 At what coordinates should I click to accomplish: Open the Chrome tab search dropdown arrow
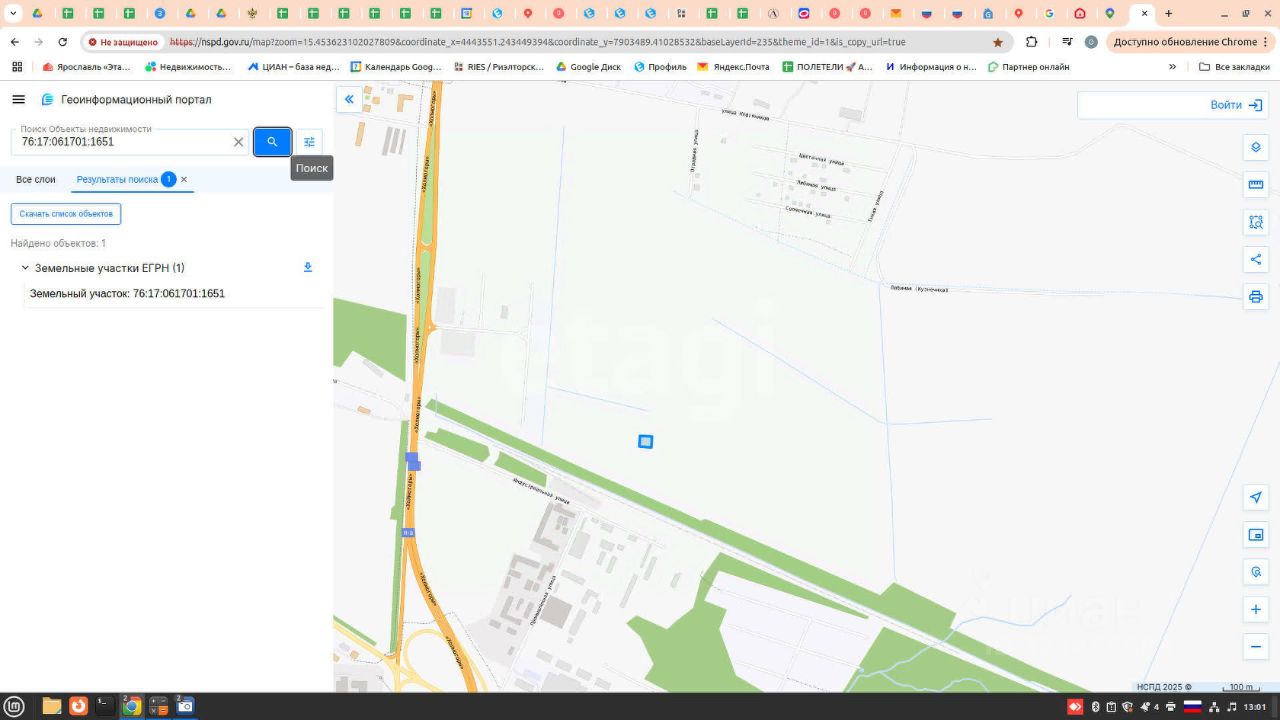[13, 14]
